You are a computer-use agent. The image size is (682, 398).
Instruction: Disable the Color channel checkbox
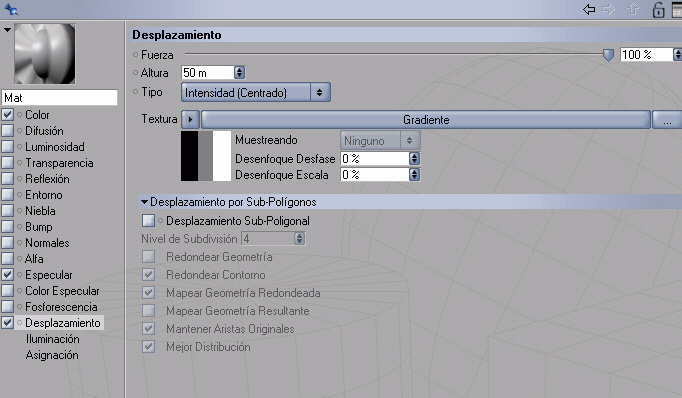point(7,115)
